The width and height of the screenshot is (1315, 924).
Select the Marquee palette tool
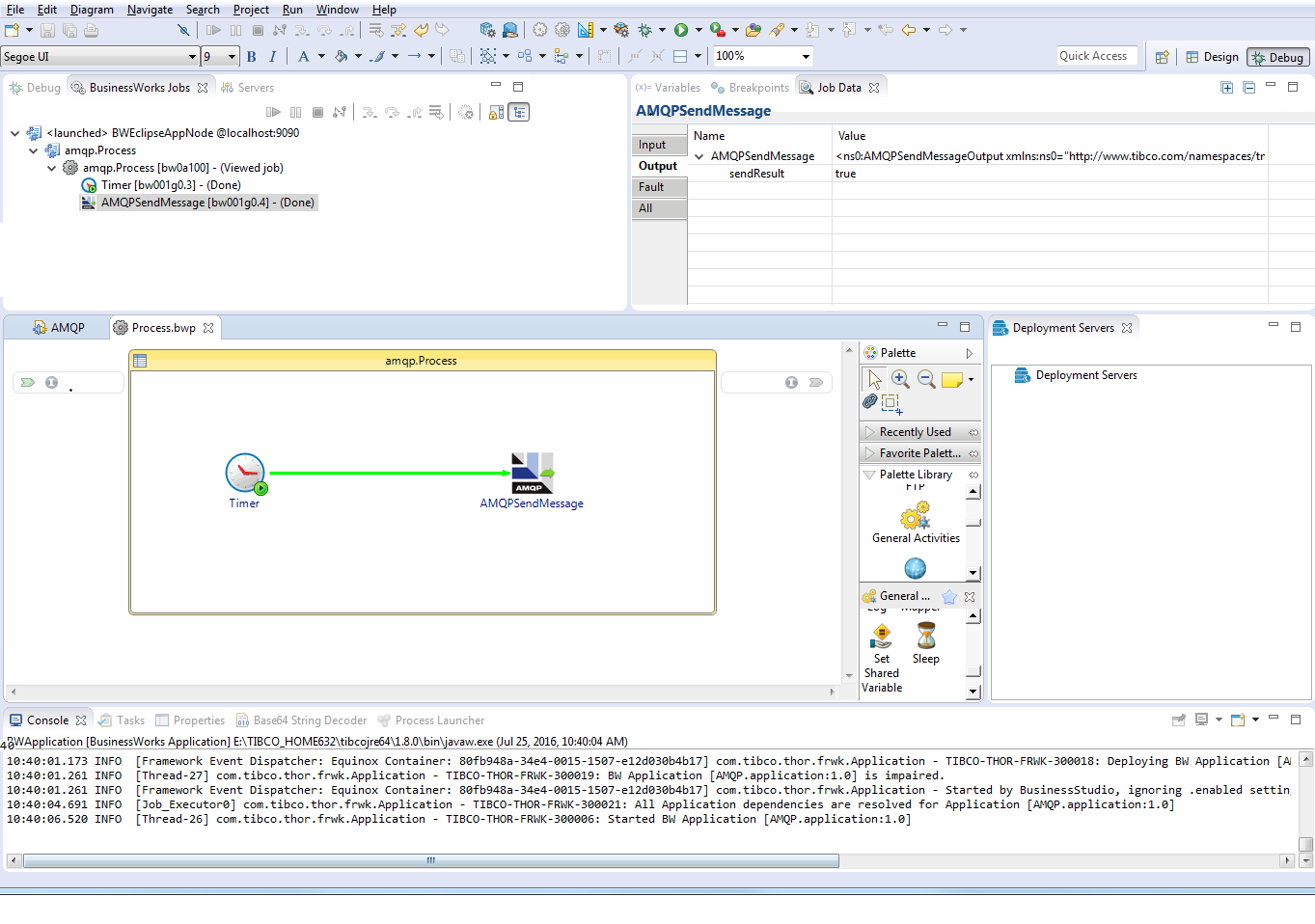[x=891, y=403]
